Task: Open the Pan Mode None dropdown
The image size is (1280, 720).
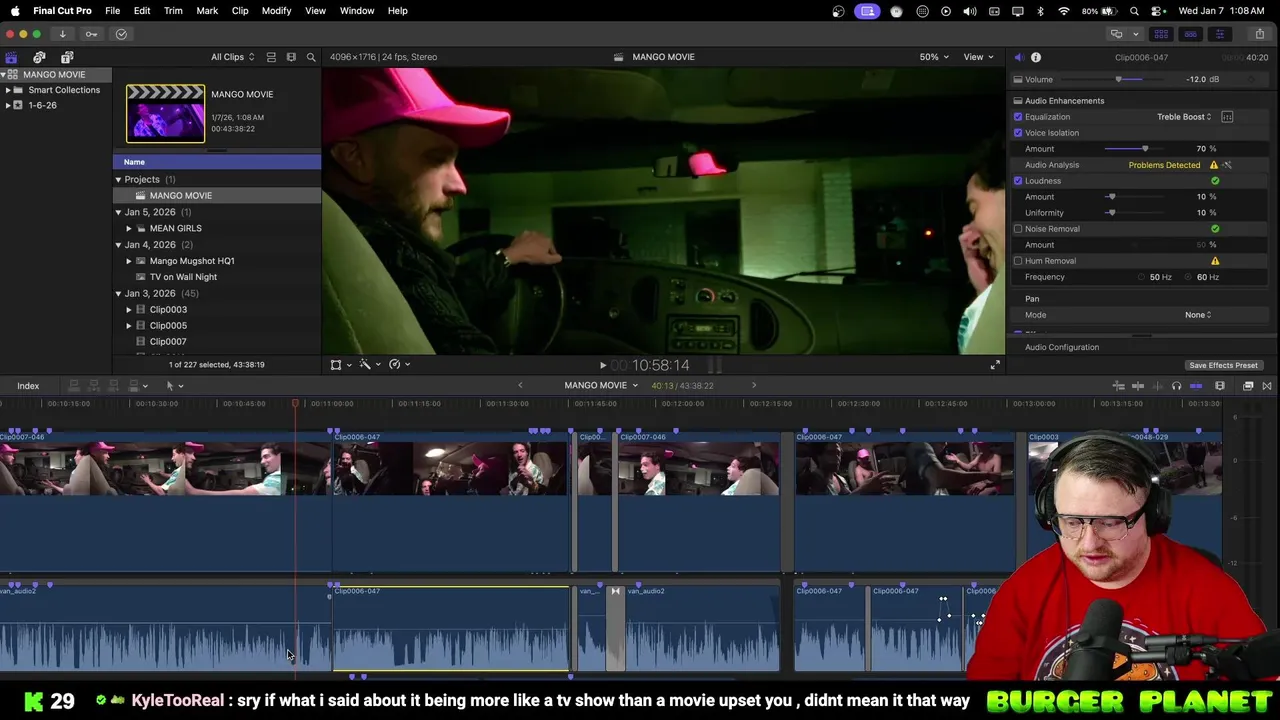Action: pyautogui.click(x=1198, y=315)
